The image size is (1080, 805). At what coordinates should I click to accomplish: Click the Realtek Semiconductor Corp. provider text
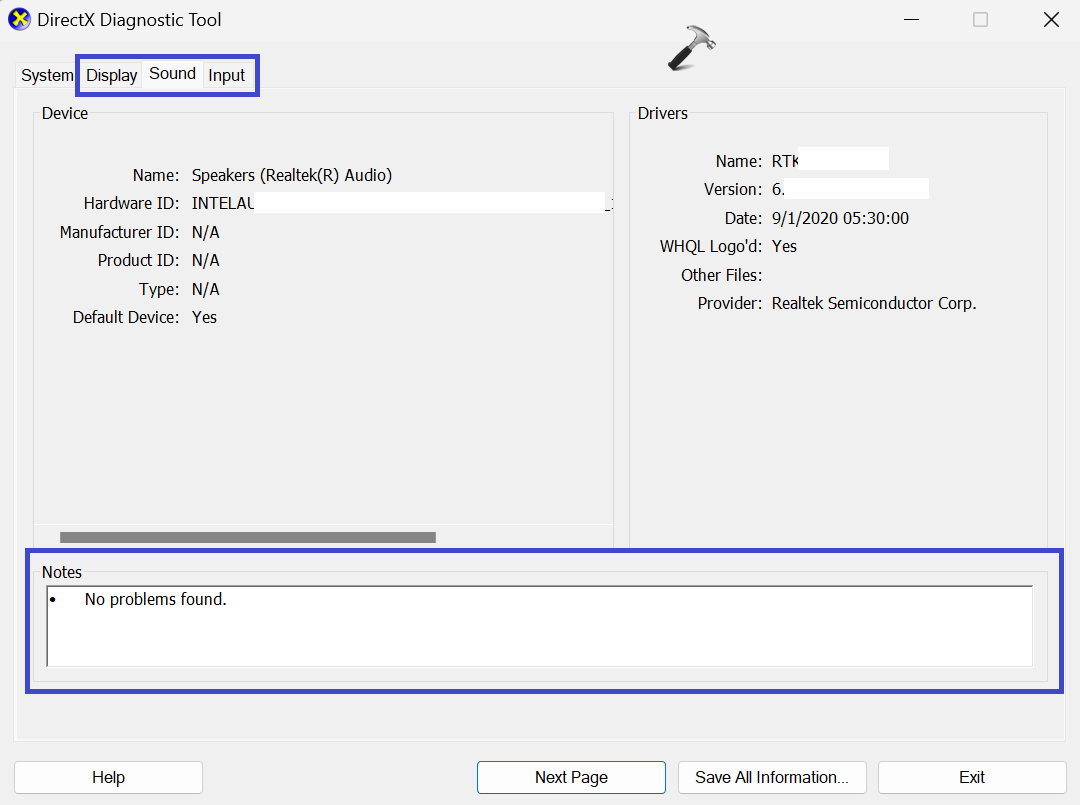(873, 303)
